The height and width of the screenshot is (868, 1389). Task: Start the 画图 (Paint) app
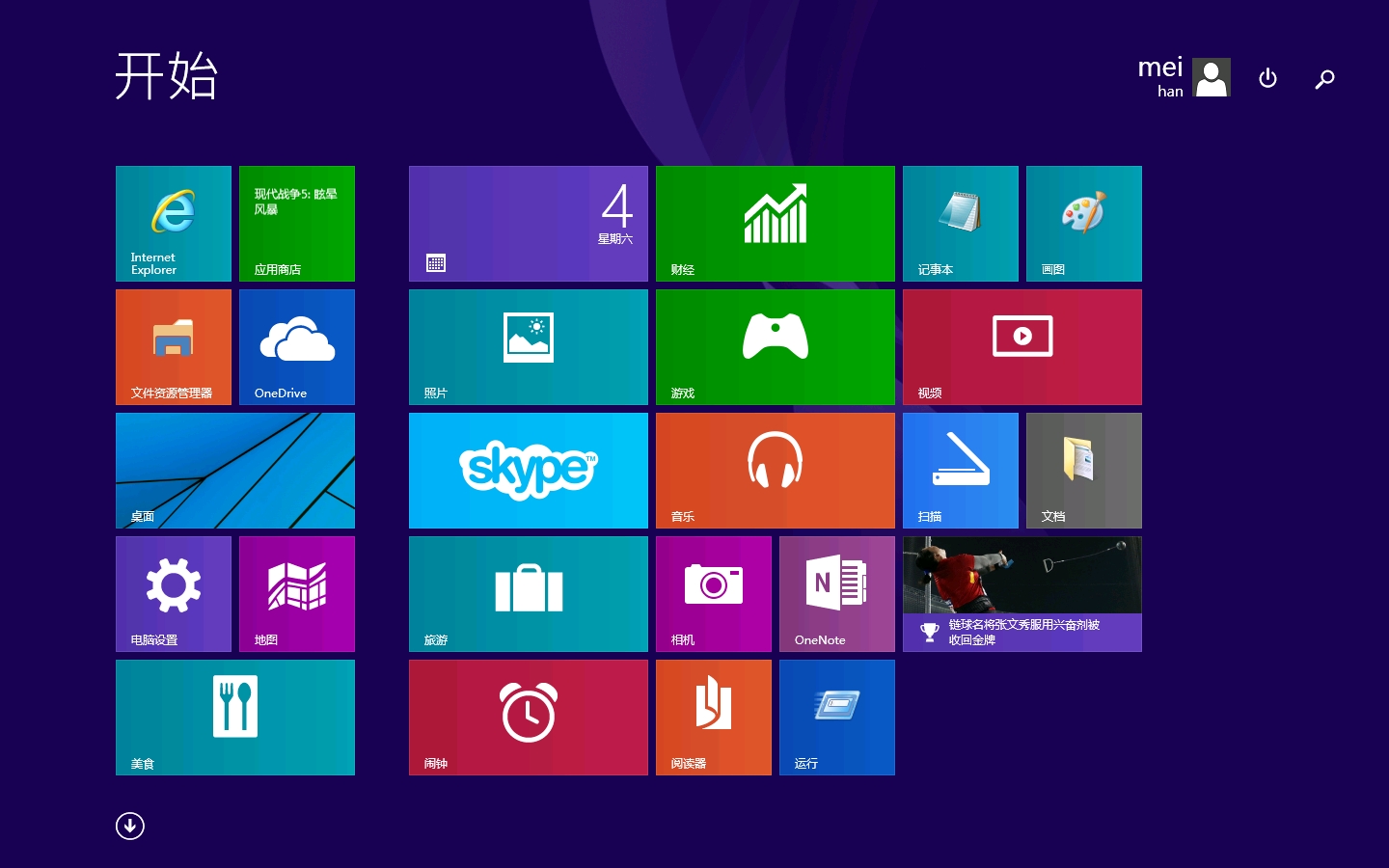1083,223
